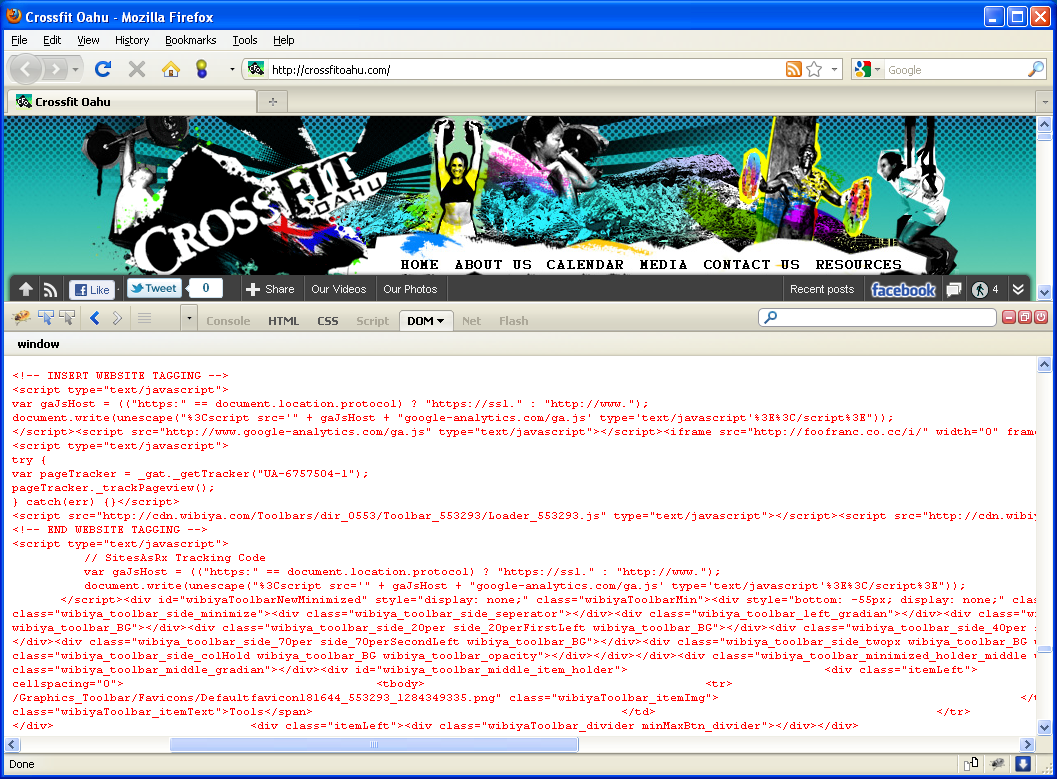
Task: Collapse the Wibiya toolbar with the double chevron
Action: 1018,289
